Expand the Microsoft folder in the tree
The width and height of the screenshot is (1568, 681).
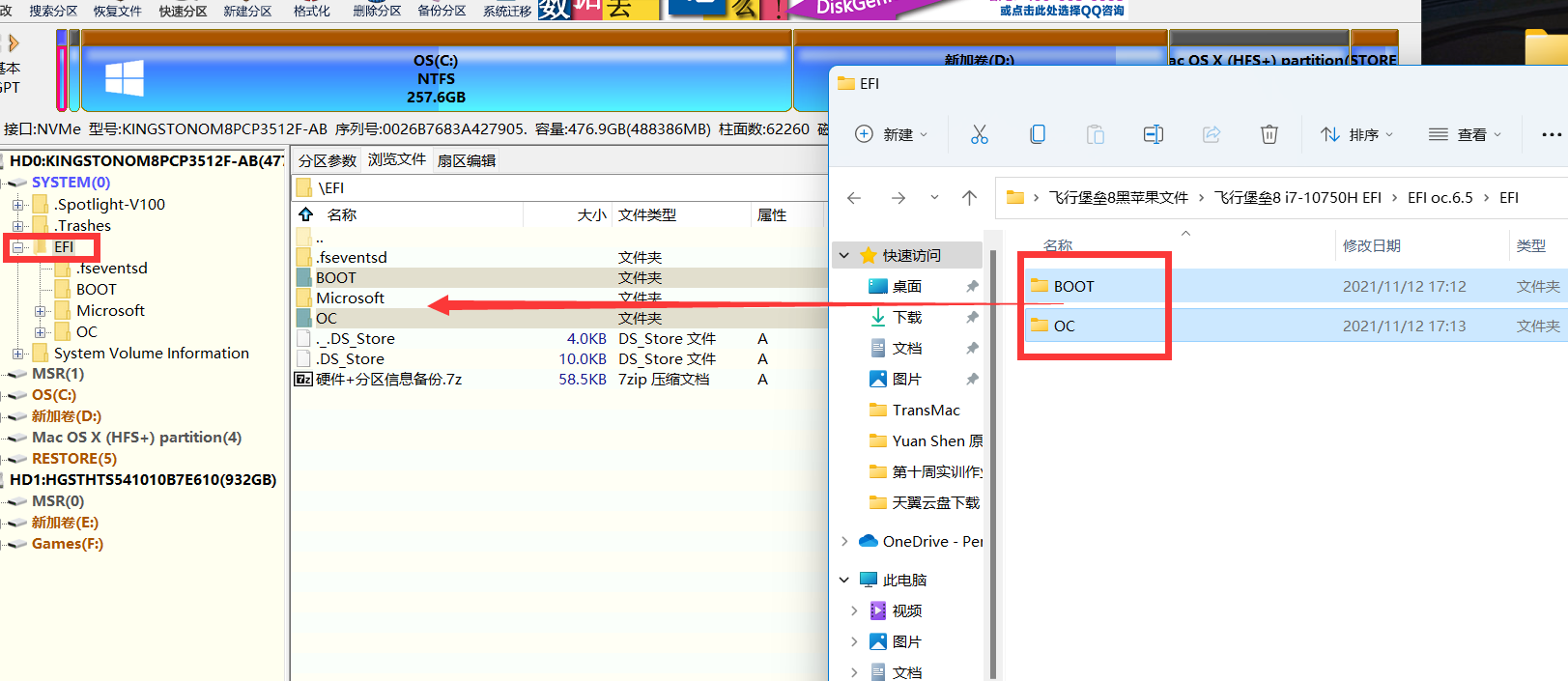coord(41,311)
